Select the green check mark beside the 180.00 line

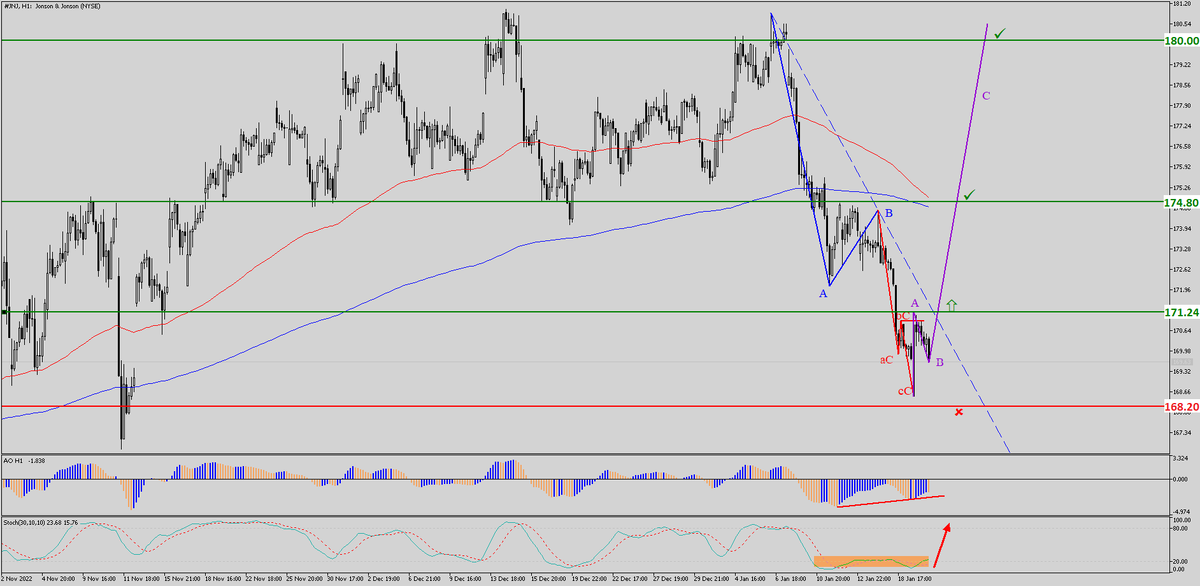pyautogui.click(x=1000, y=33)
